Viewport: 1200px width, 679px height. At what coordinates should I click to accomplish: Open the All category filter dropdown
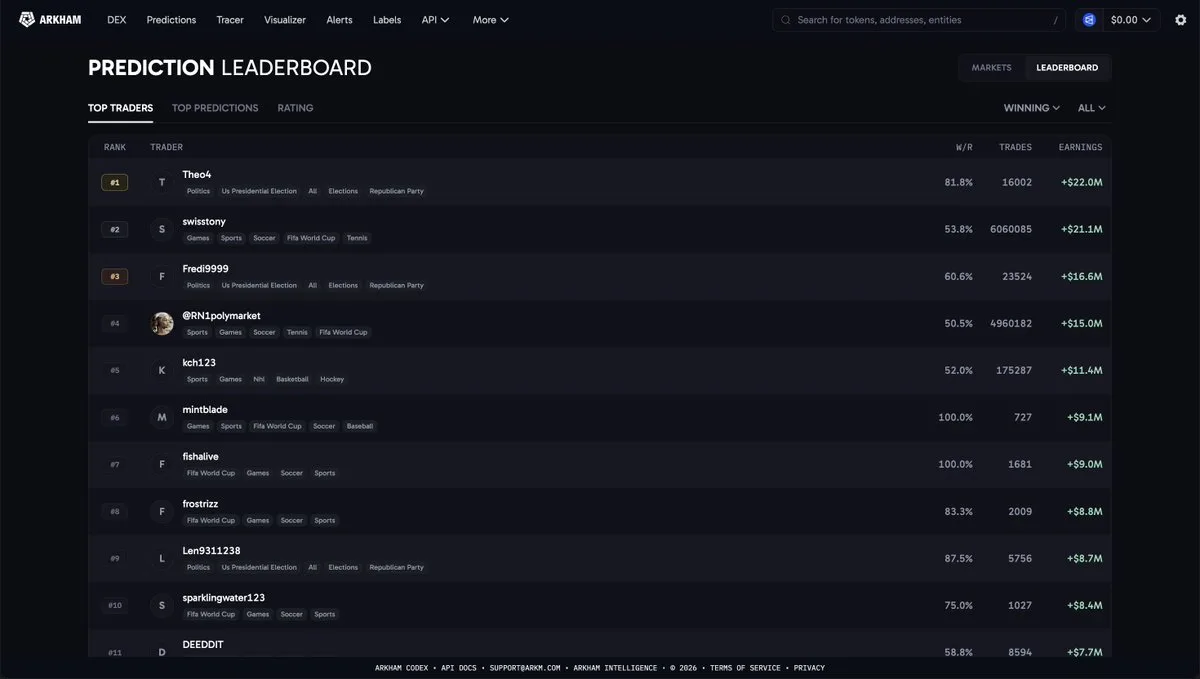click(x=1092, y=108)
